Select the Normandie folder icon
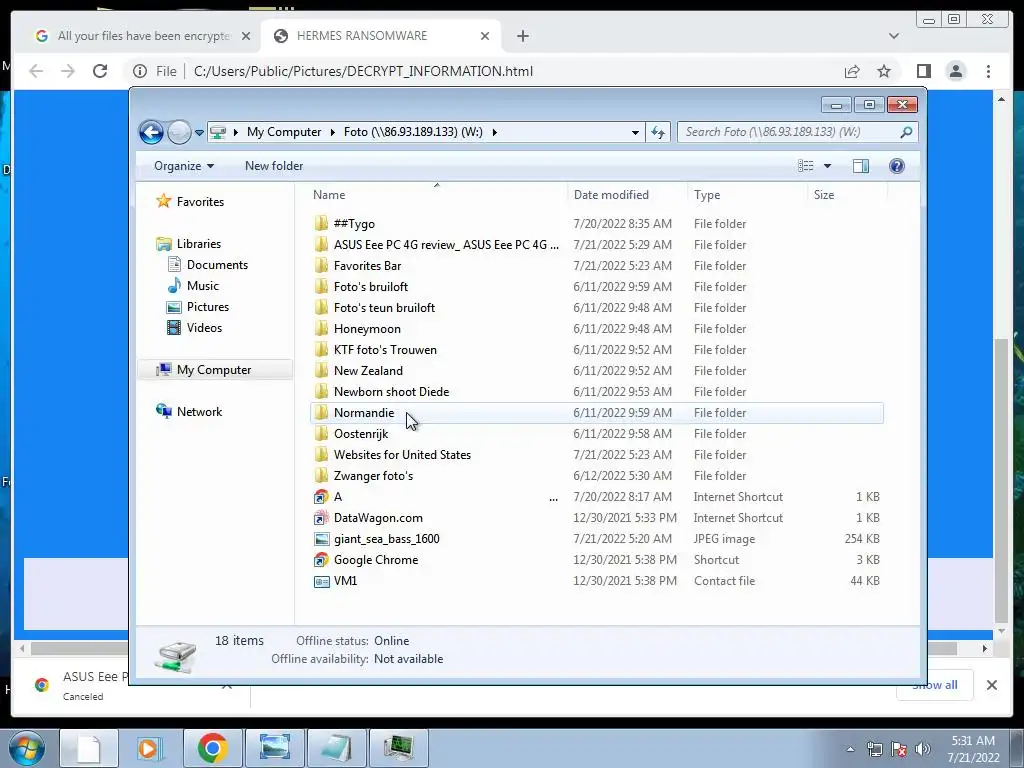The width and height of the screenshot is (1024, 768). pyautogui.click(x=321, y=413)
